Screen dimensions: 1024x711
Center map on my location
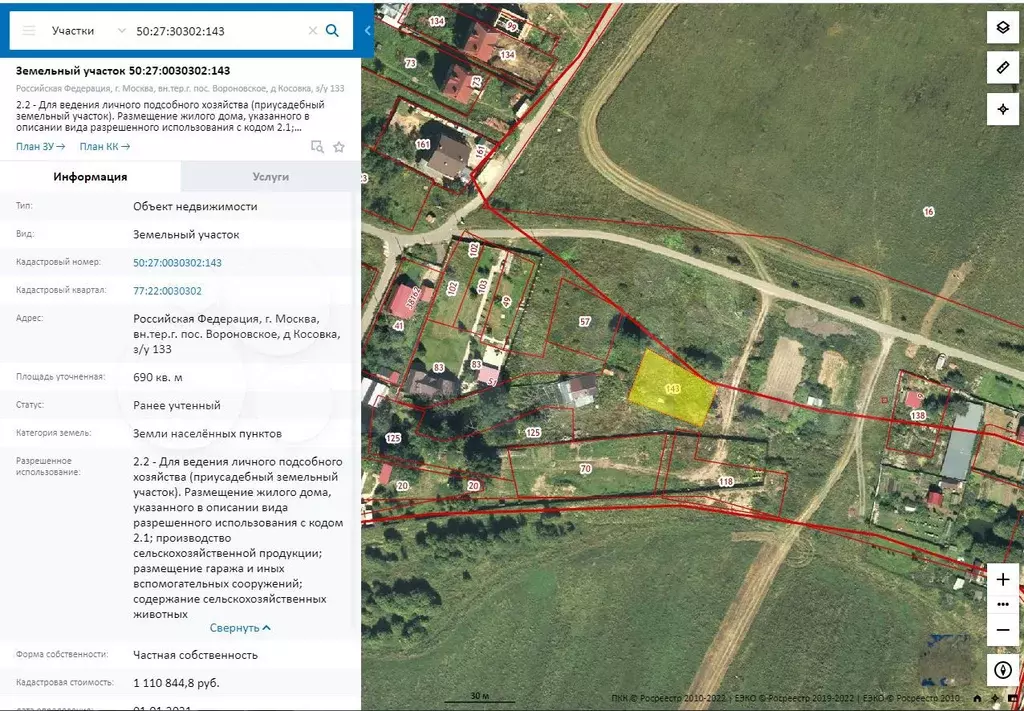pos(1002,108)
